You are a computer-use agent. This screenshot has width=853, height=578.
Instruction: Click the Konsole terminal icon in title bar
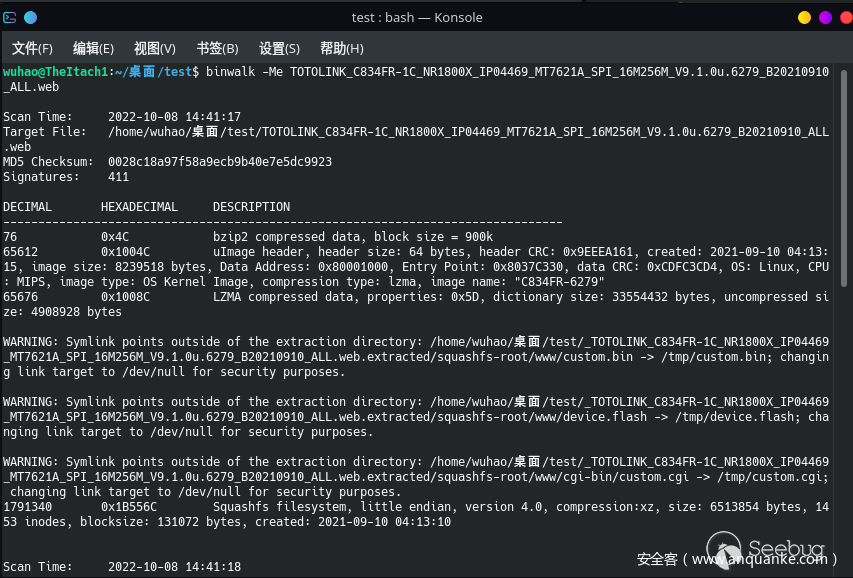10,17
